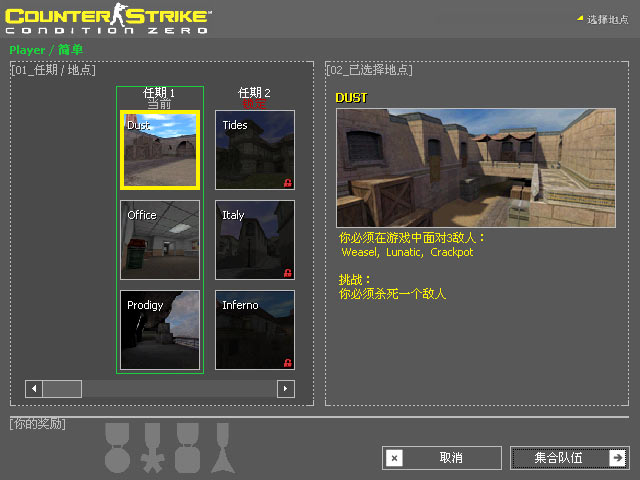Click the map list scrollbar thumb
The width and height of the screenshot is (640, 480).
pyautogui.click(x=62, y=389)
